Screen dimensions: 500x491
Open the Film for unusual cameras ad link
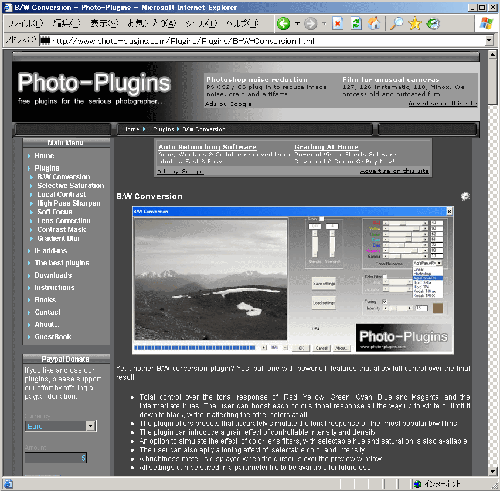tap(391, 80)
